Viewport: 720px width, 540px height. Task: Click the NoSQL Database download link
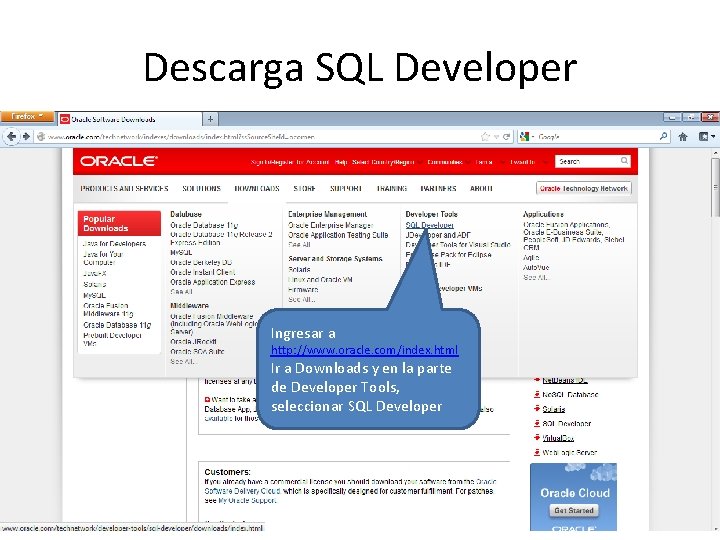pyautogui.click(x=570, y=394)
